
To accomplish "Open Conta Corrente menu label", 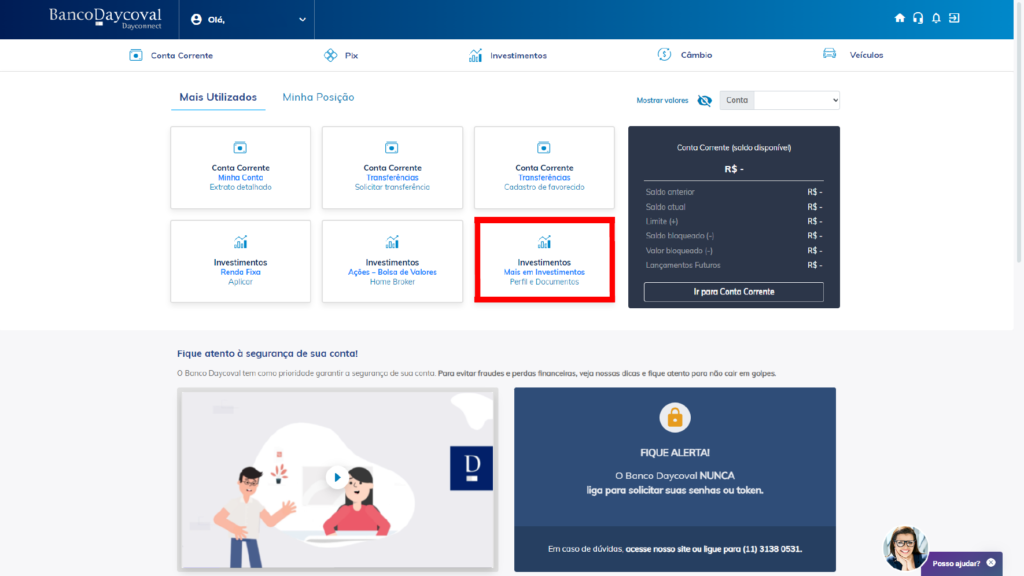I will (182, 56).
